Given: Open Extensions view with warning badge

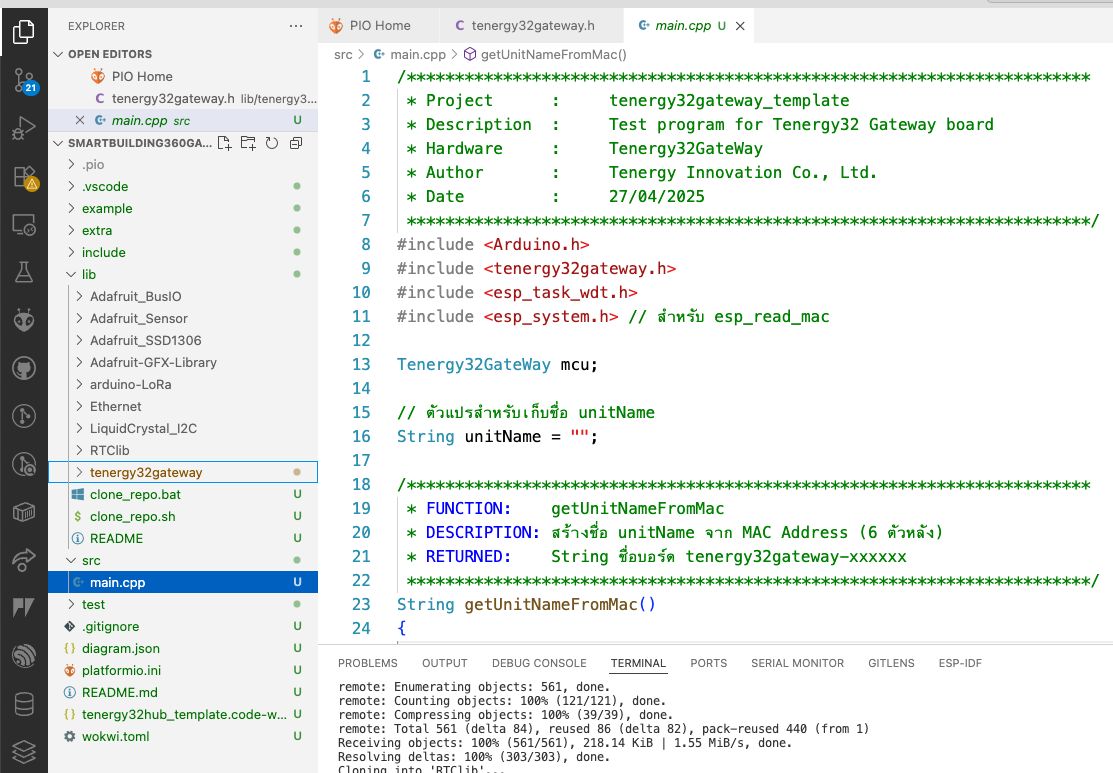Looking at the screenshot, I should coord(23,177).
